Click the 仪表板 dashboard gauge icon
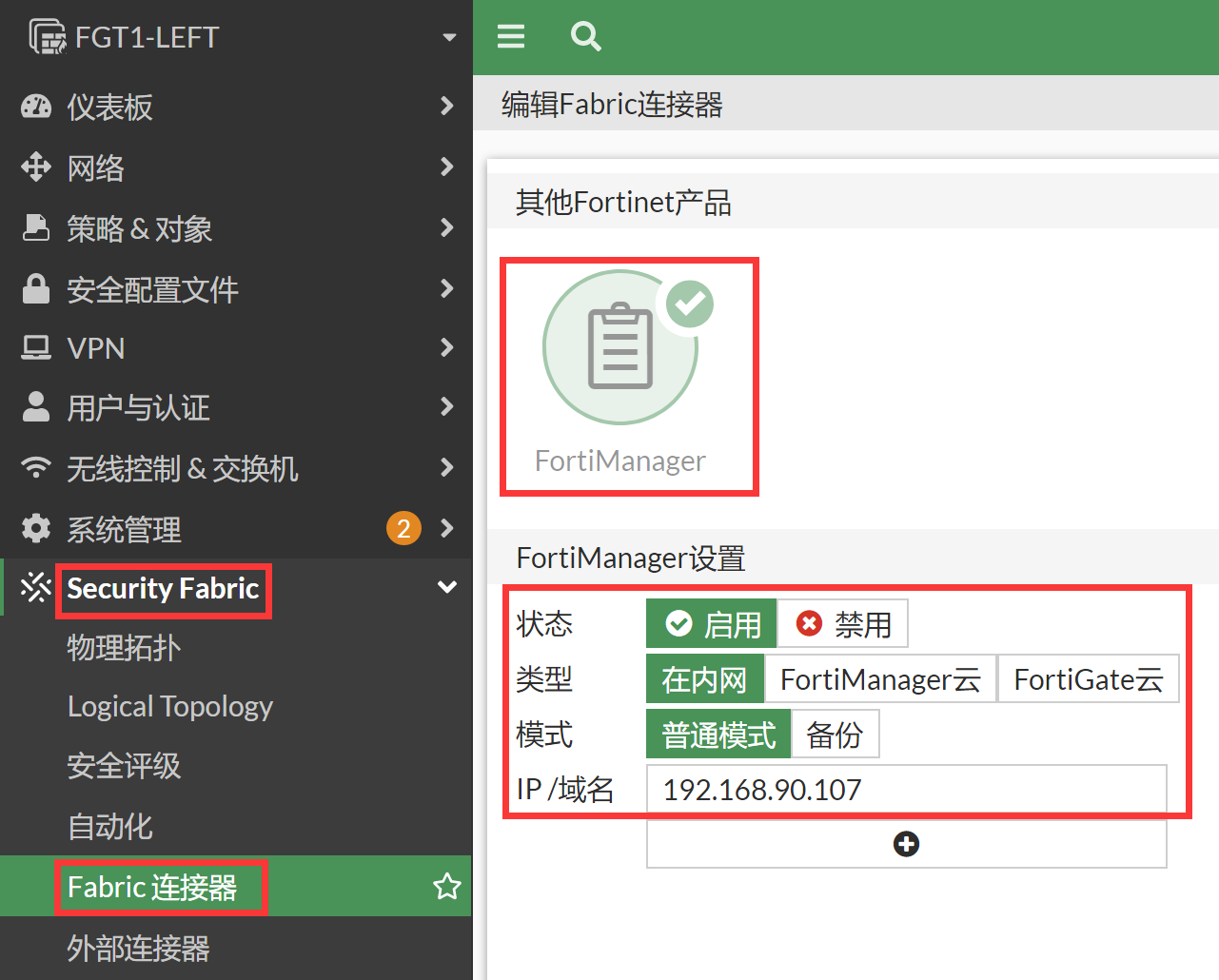This screenshot has width=1219, height=980. tap(36, 107)
